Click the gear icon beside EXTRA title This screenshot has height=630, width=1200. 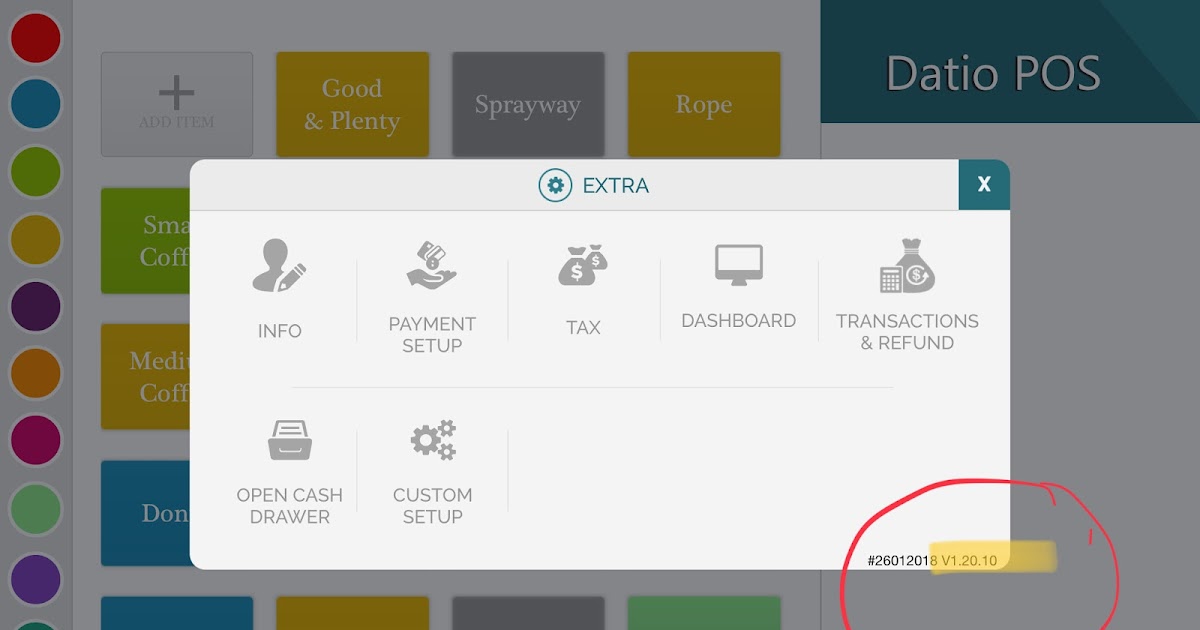(556, 185)
